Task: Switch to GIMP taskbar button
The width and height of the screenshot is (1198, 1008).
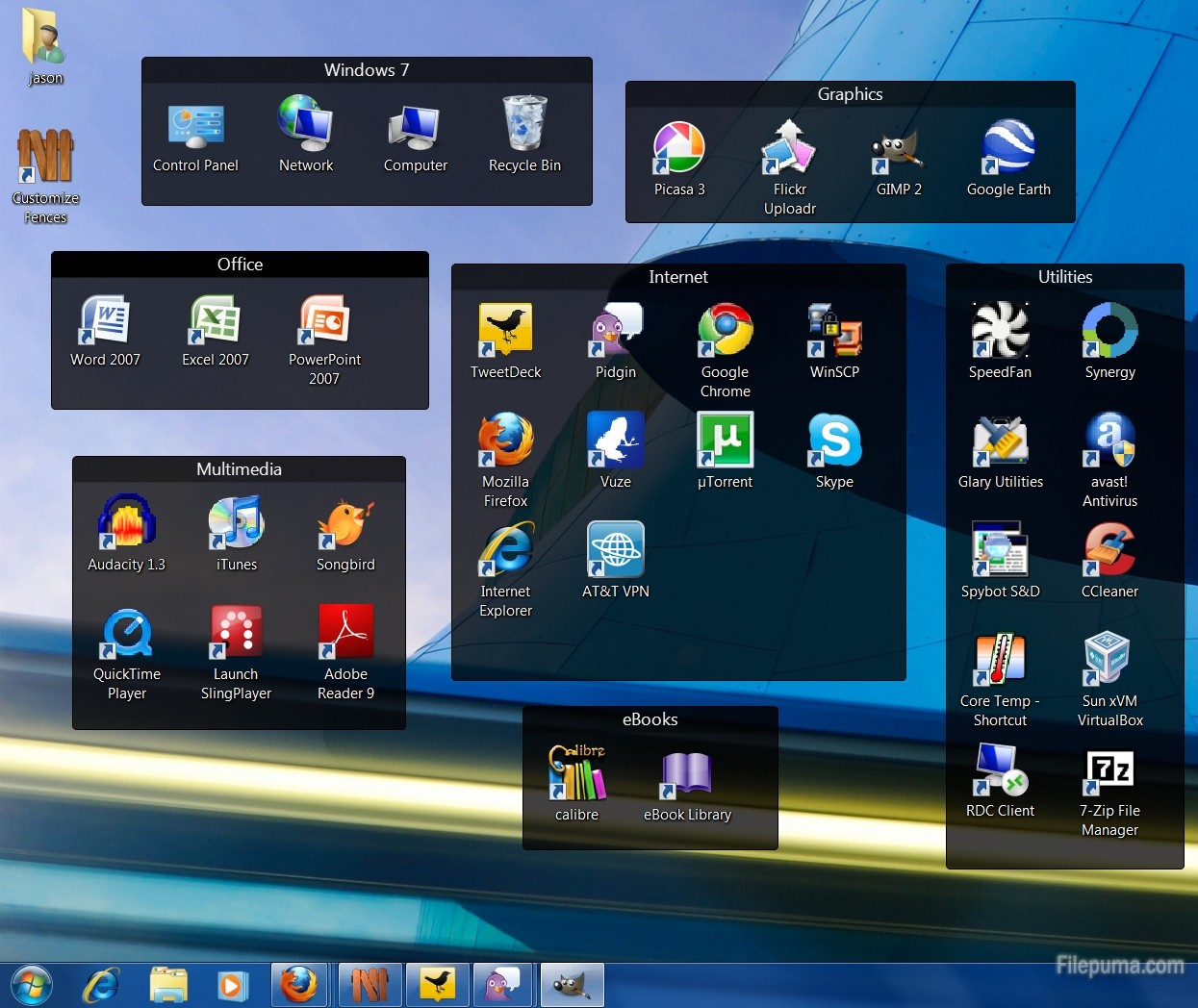Action: pyautogui.click(x=572, y=985)
